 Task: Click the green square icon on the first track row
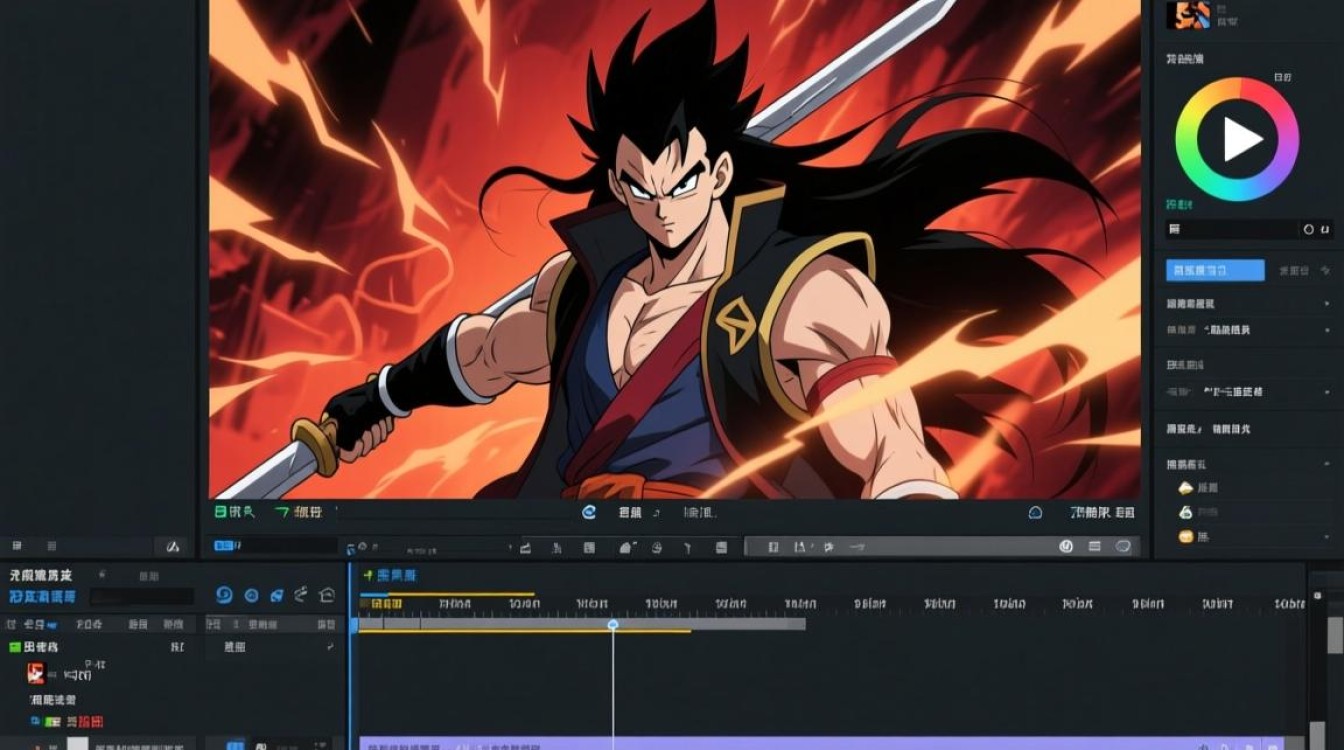[x=15, y=647]
